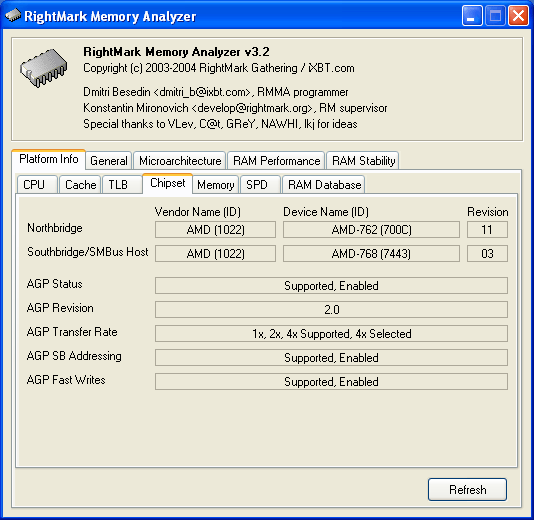534x520 pixels.
Task: Click the Dmitri Besedin credit line
Action: point(216,92)
